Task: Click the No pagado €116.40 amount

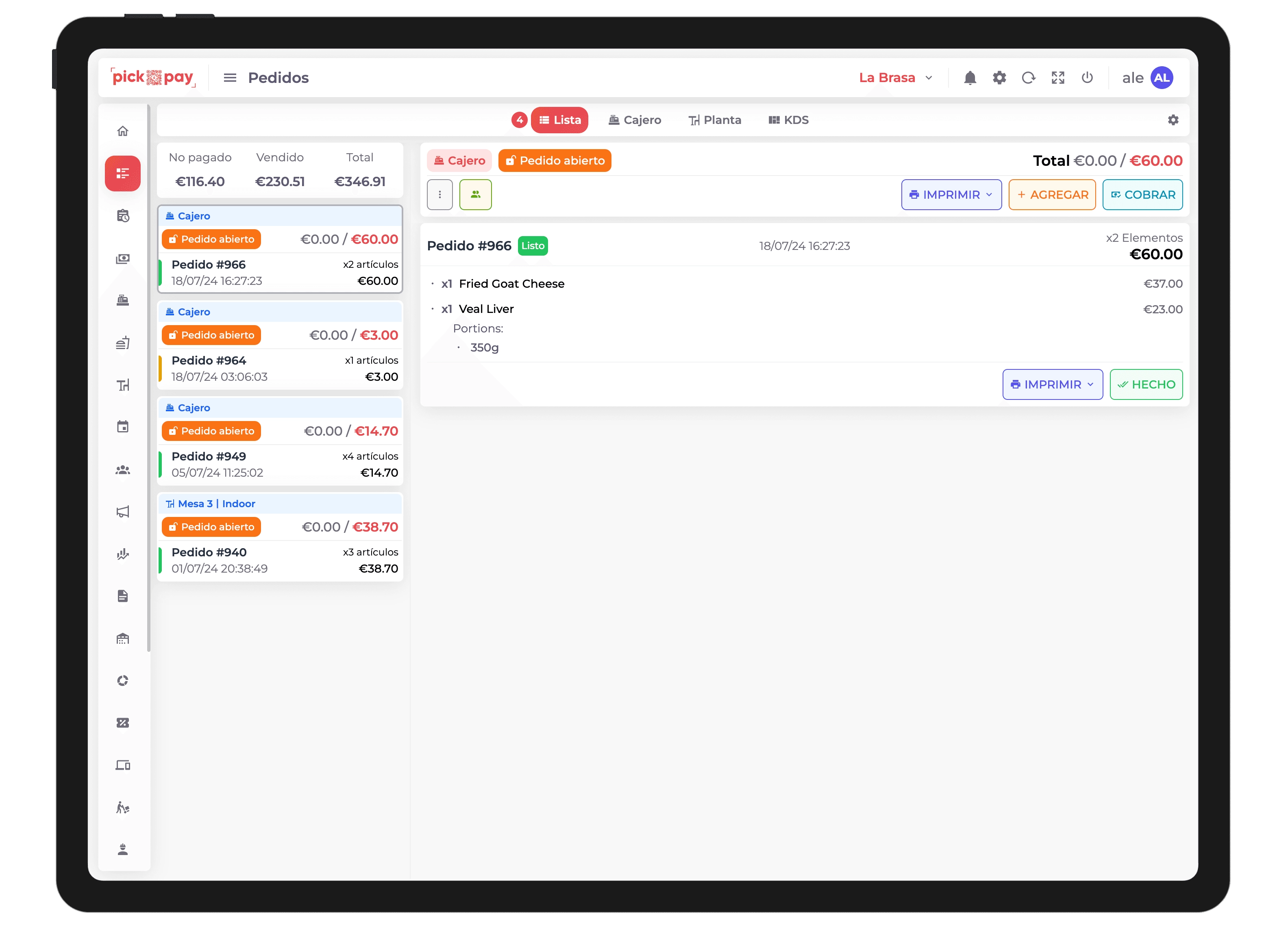Action: 200,182
